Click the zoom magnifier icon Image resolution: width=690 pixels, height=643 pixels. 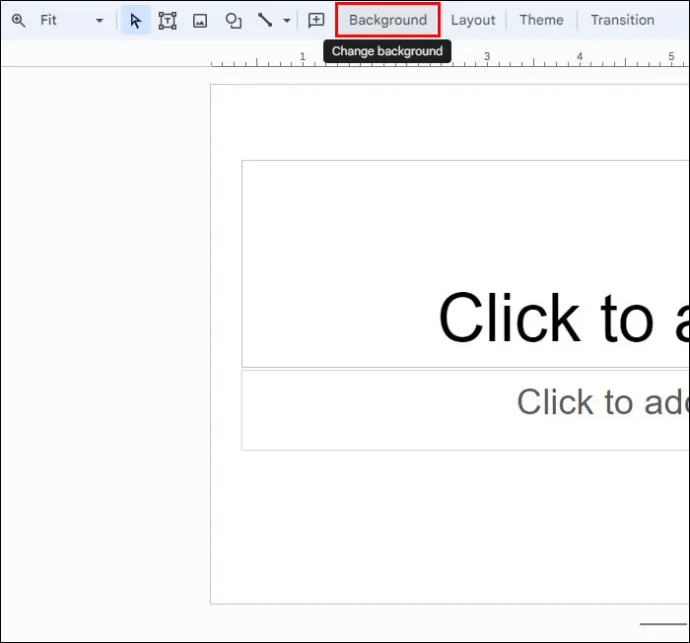click(x=18, y=20)
